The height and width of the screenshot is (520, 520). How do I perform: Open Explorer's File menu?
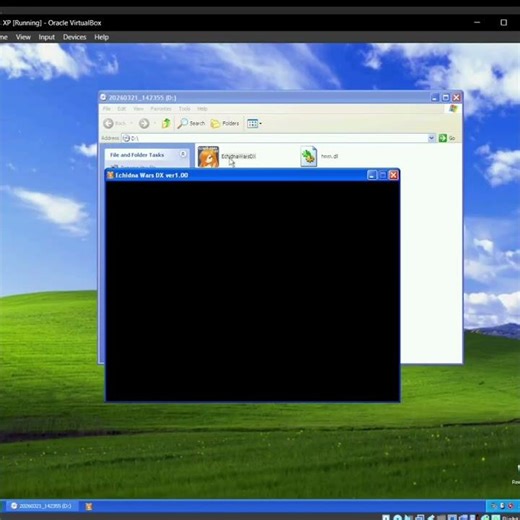[106, 109]
